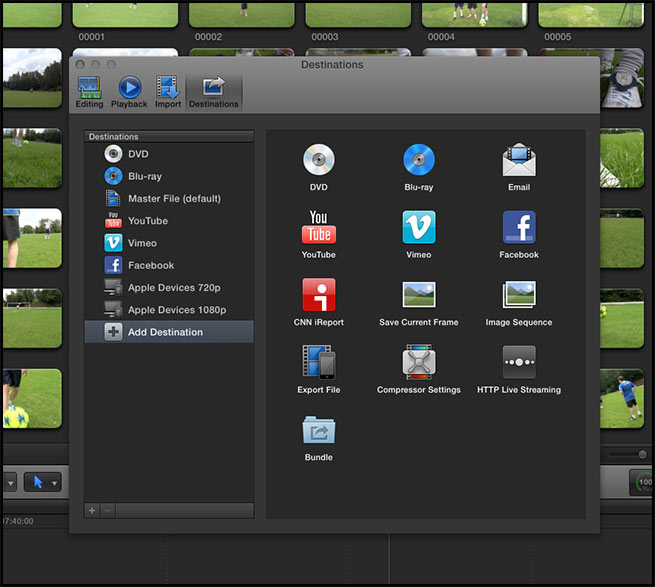Choose the Email envelope destination icon
The height and width of the screenshot is (587, 655).
point(519,160)
